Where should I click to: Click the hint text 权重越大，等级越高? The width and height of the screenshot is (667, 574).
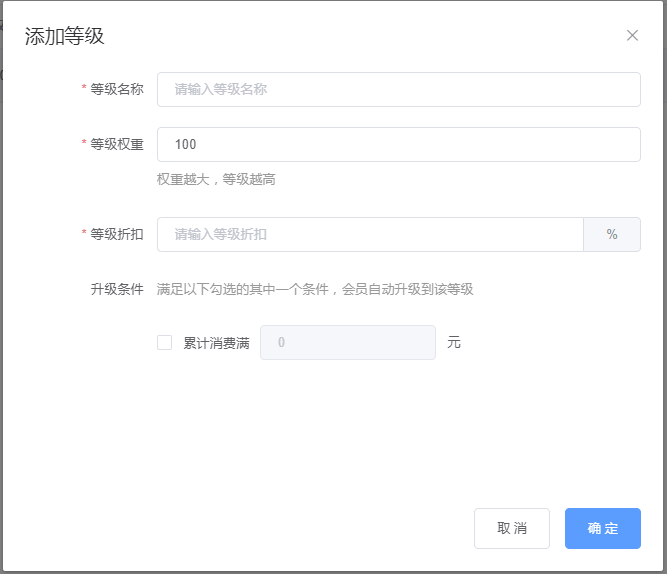[216, 179]
